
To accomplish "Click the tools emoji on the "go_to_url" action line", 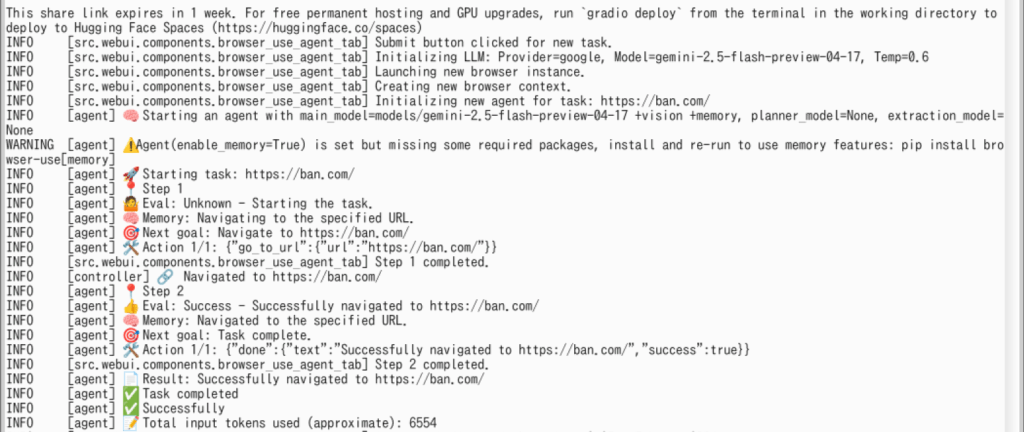I will pyautogui.click(x=130, y=247).
